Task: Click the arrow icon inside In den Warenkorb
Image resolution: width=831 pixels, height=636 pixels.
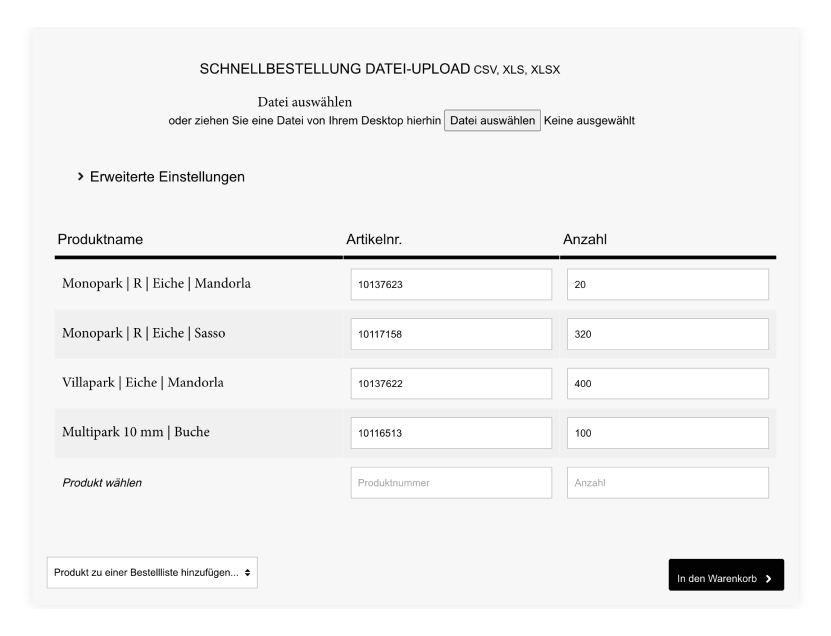Action: click(770, 576)
